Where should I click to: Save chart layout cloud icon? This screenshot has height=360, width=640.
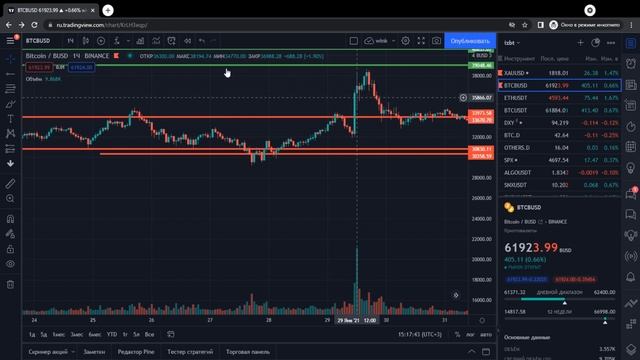[369, 41]
